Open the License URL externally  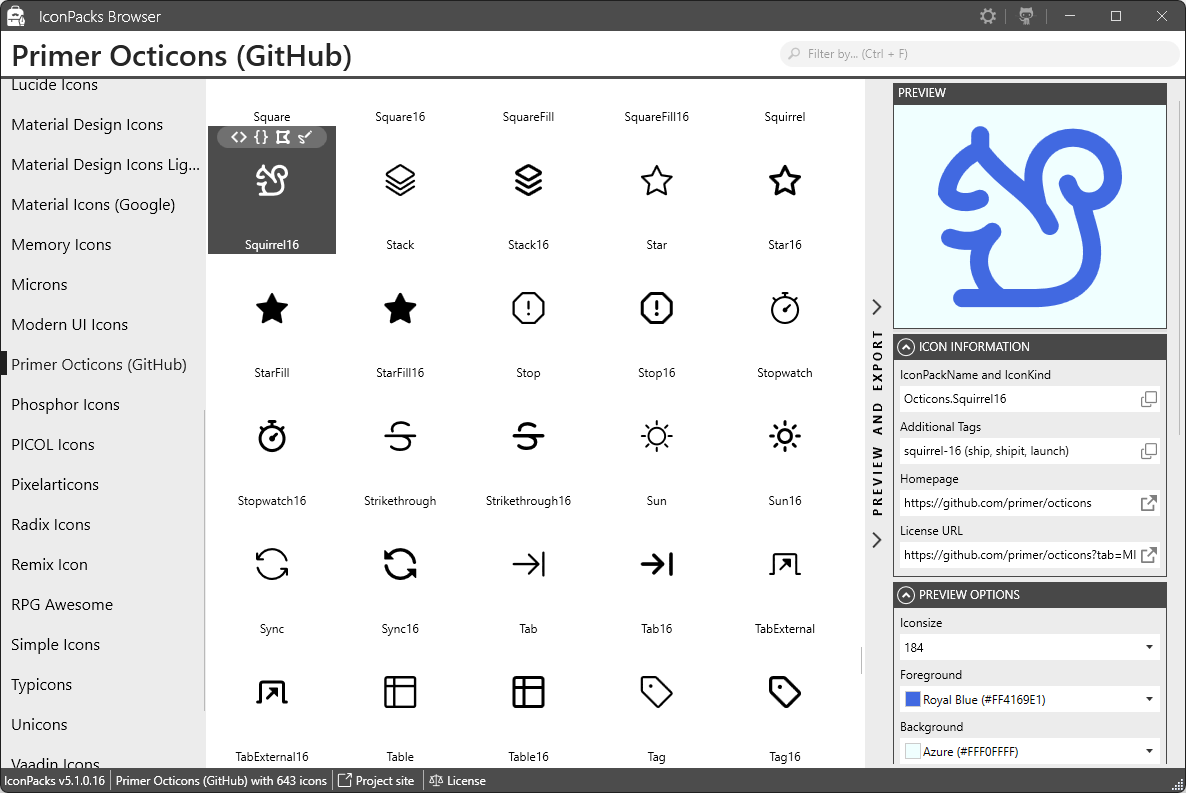click(1148, 555)
